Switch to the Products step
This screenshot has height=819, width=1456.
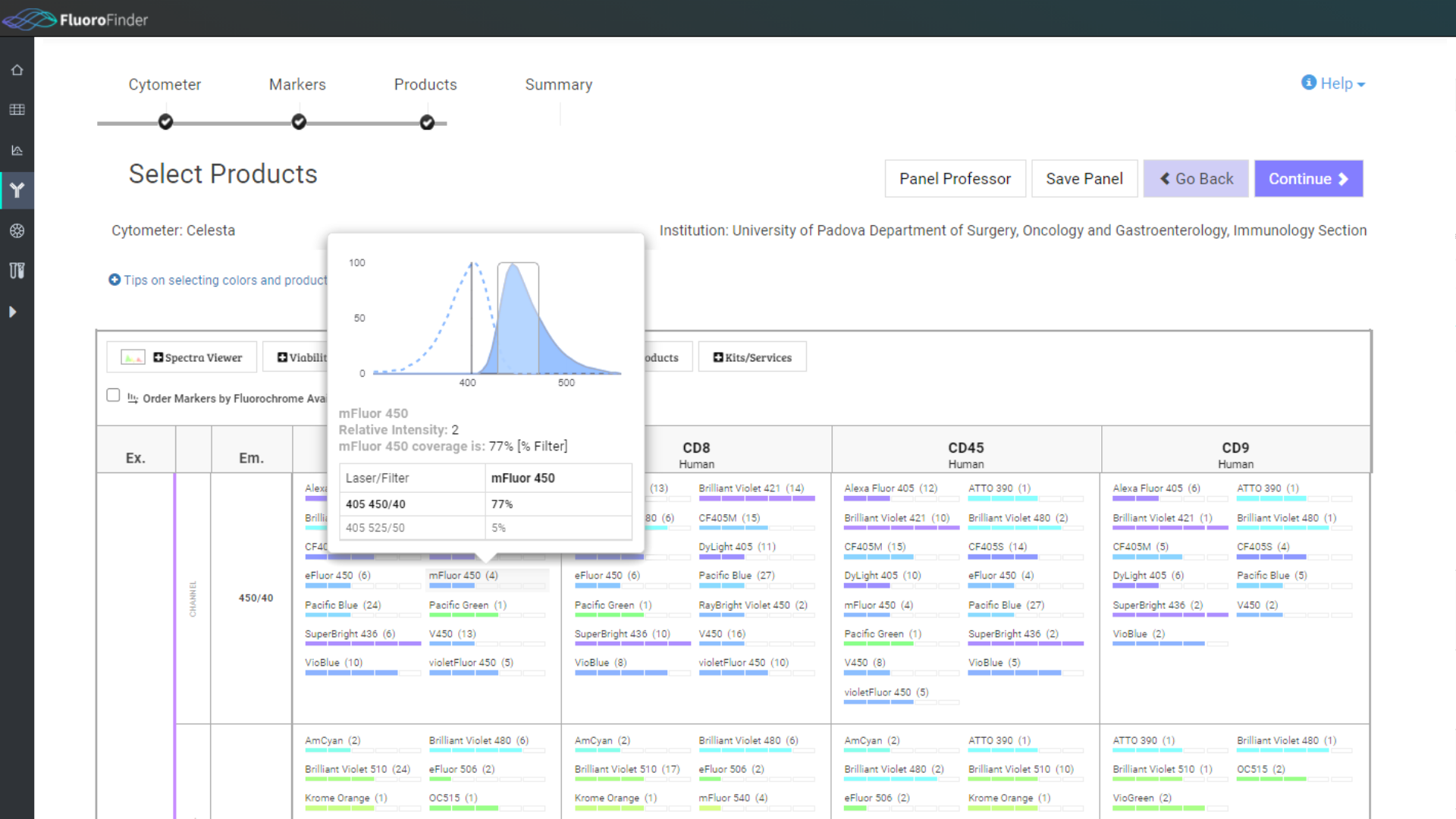click(425, 84)
